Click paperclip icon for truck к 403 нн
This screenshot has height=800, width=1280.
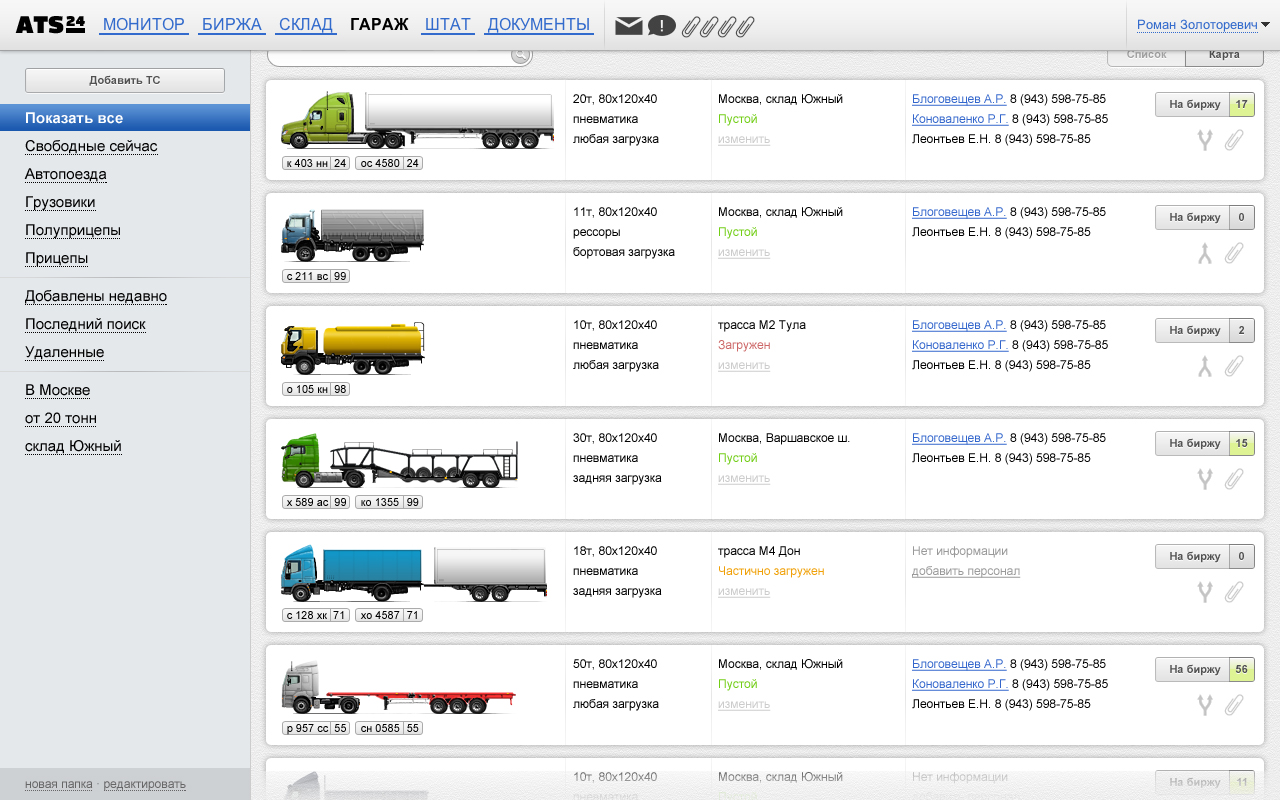tap(1234, 140)
